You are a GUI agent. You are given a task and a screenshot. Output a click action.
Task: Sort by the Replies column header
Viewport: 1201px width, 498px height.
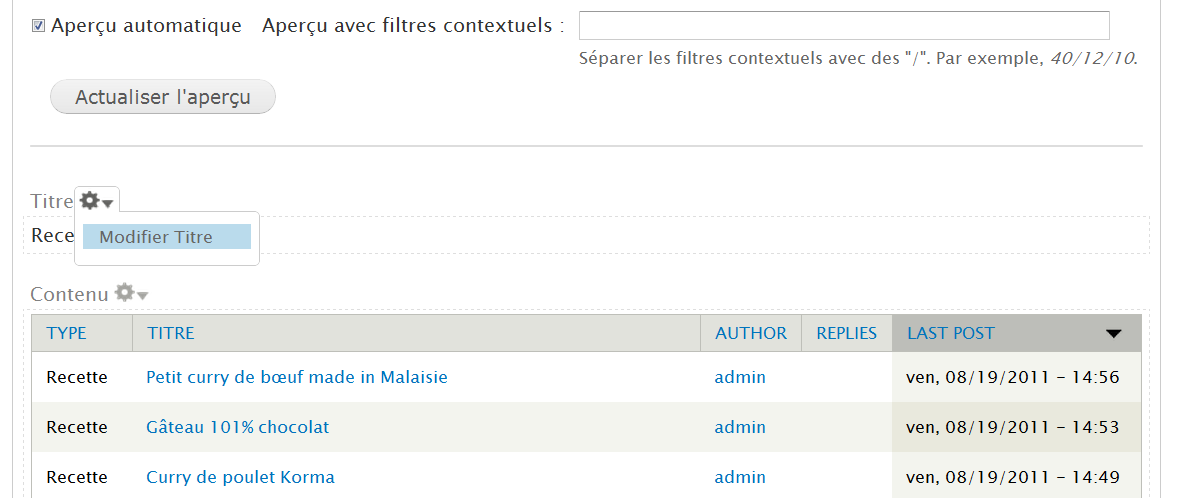click(x=846, y=333)
